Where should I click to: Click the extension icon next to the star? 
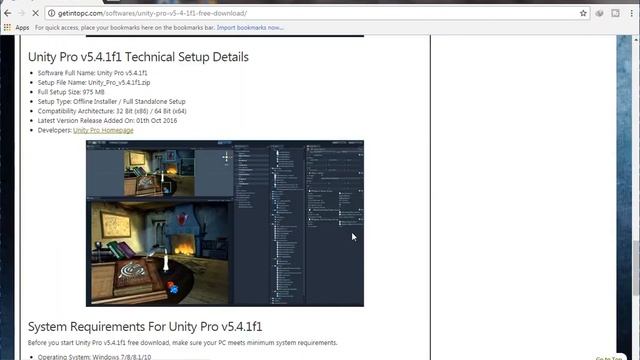click(599, 13)
